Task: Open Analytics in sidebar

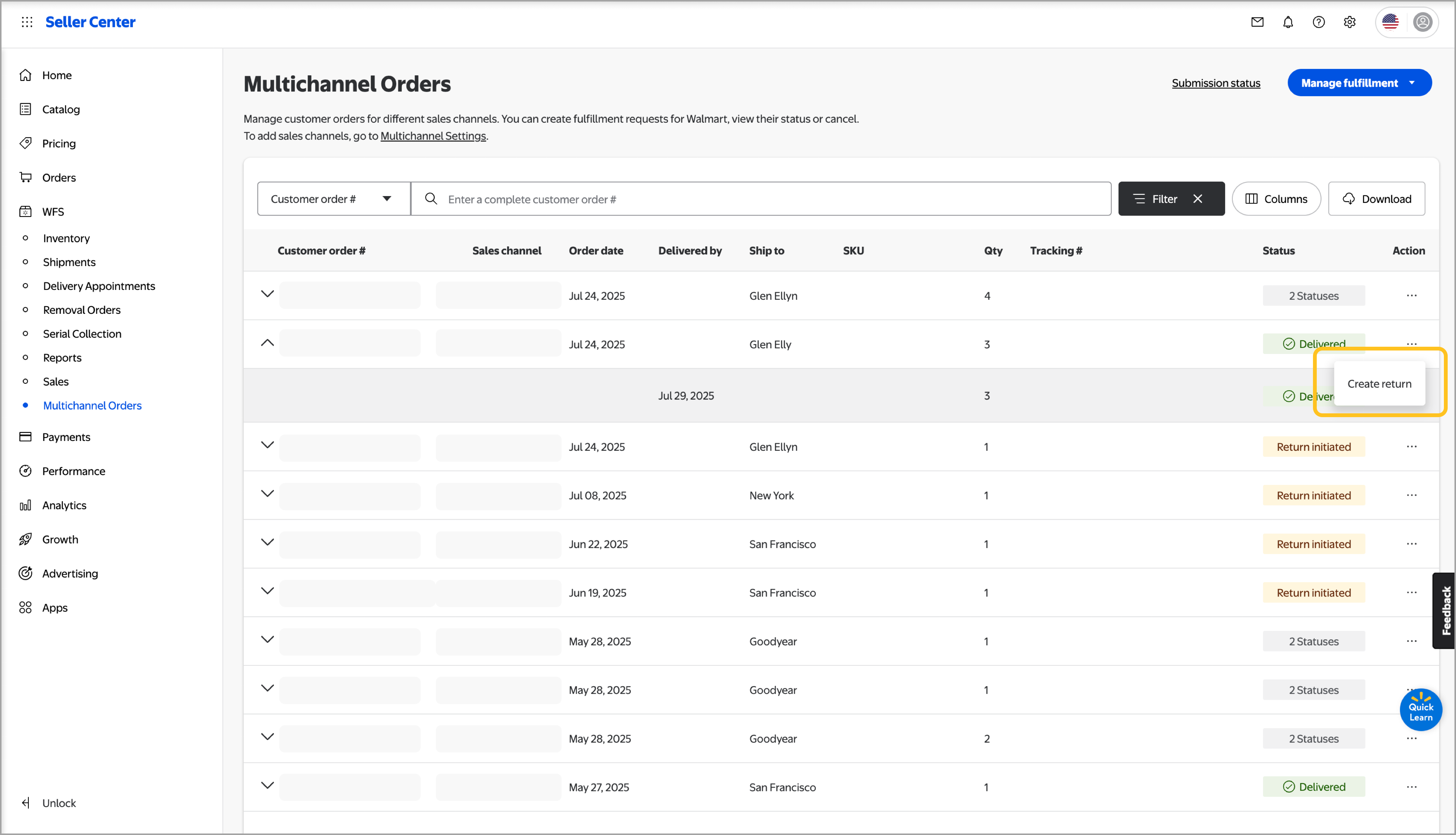Action: [64, 505]
